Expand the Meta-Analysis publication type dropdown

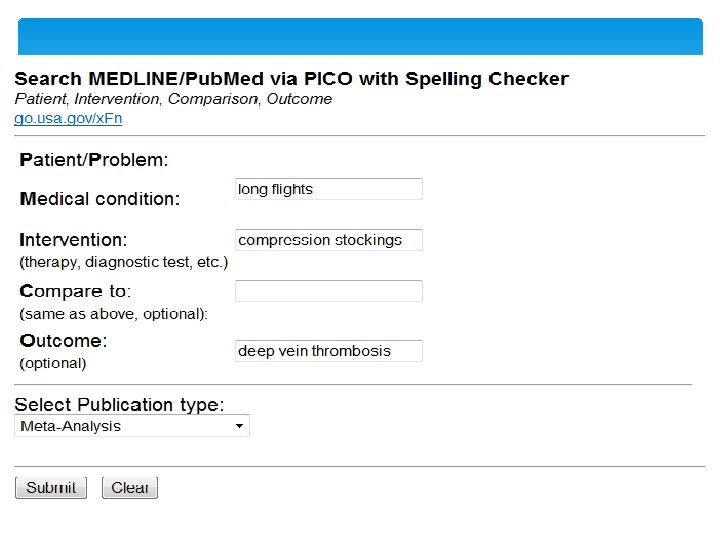pos(132,426)
